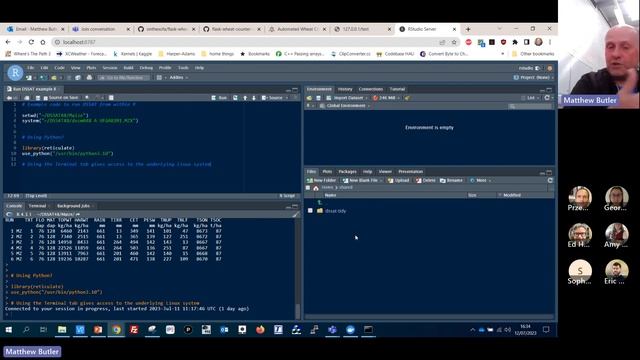
Task: Open the File menu in RStudio
Action: (31, 68)
